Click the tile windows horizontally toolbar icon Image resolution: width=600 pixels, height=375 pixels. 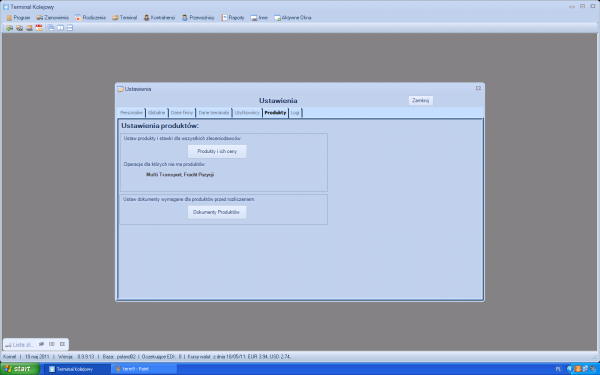pos(70,28)
